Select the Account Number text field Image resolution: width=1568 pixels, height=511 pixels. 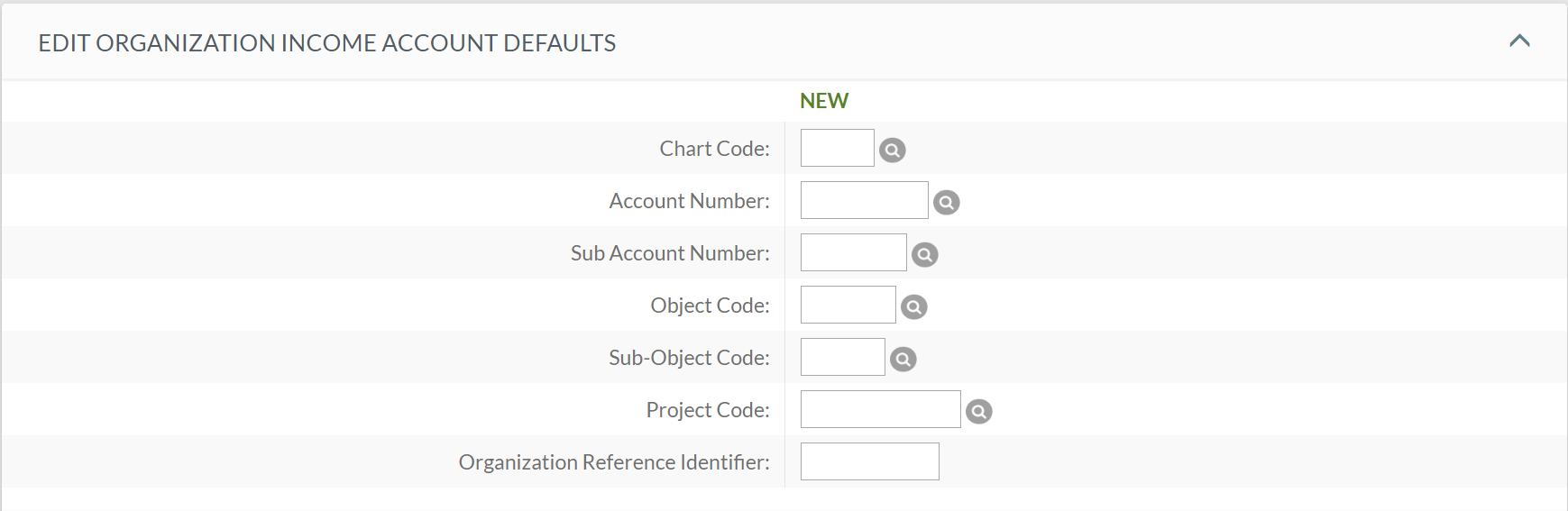pos(865,200)
